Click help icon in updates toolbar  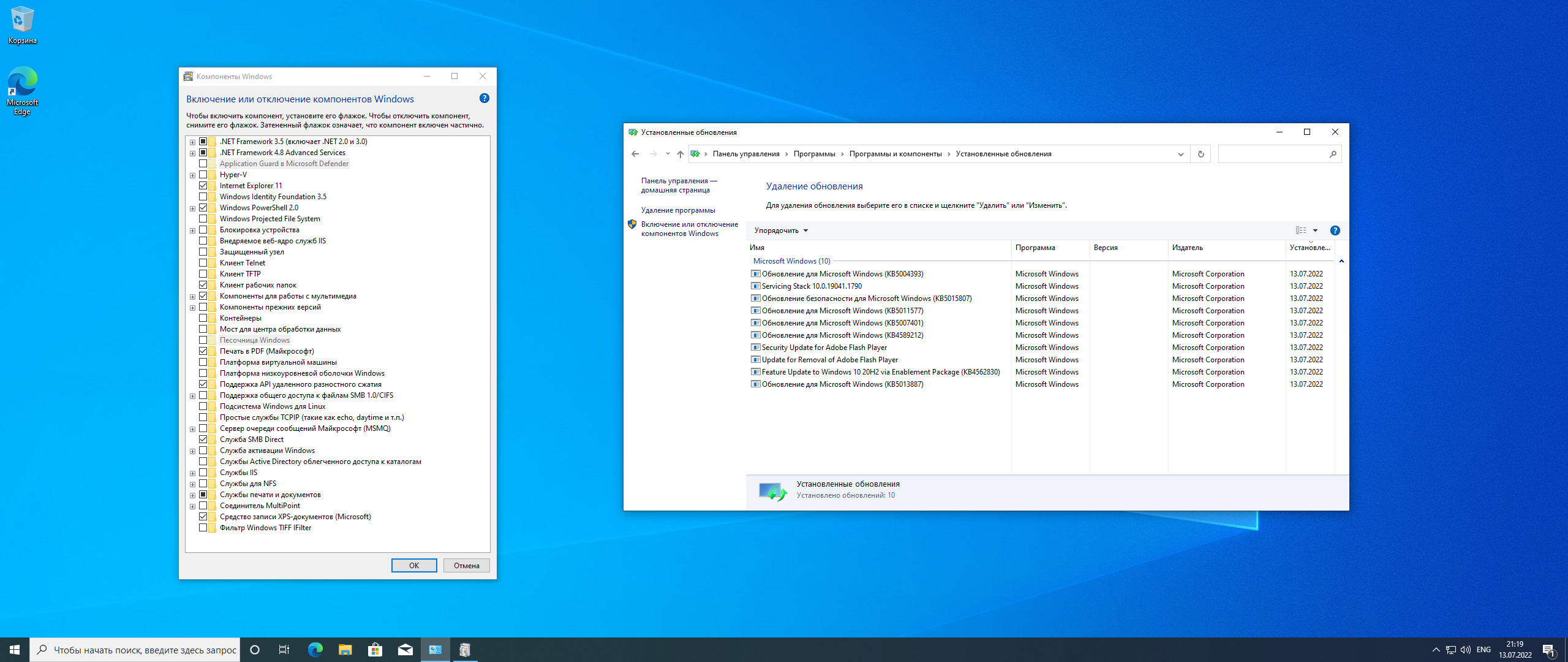tap(1335, 230)
